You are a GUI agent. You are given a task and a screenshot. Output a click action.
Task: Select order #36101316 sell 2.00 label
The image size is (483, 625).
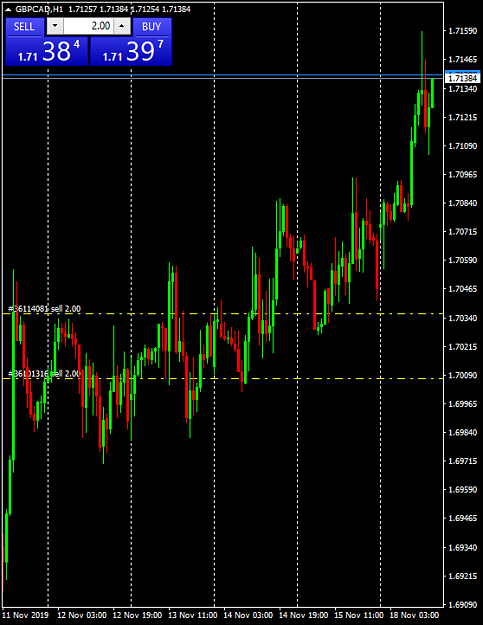pyautogui.click(x=44, y=374)
